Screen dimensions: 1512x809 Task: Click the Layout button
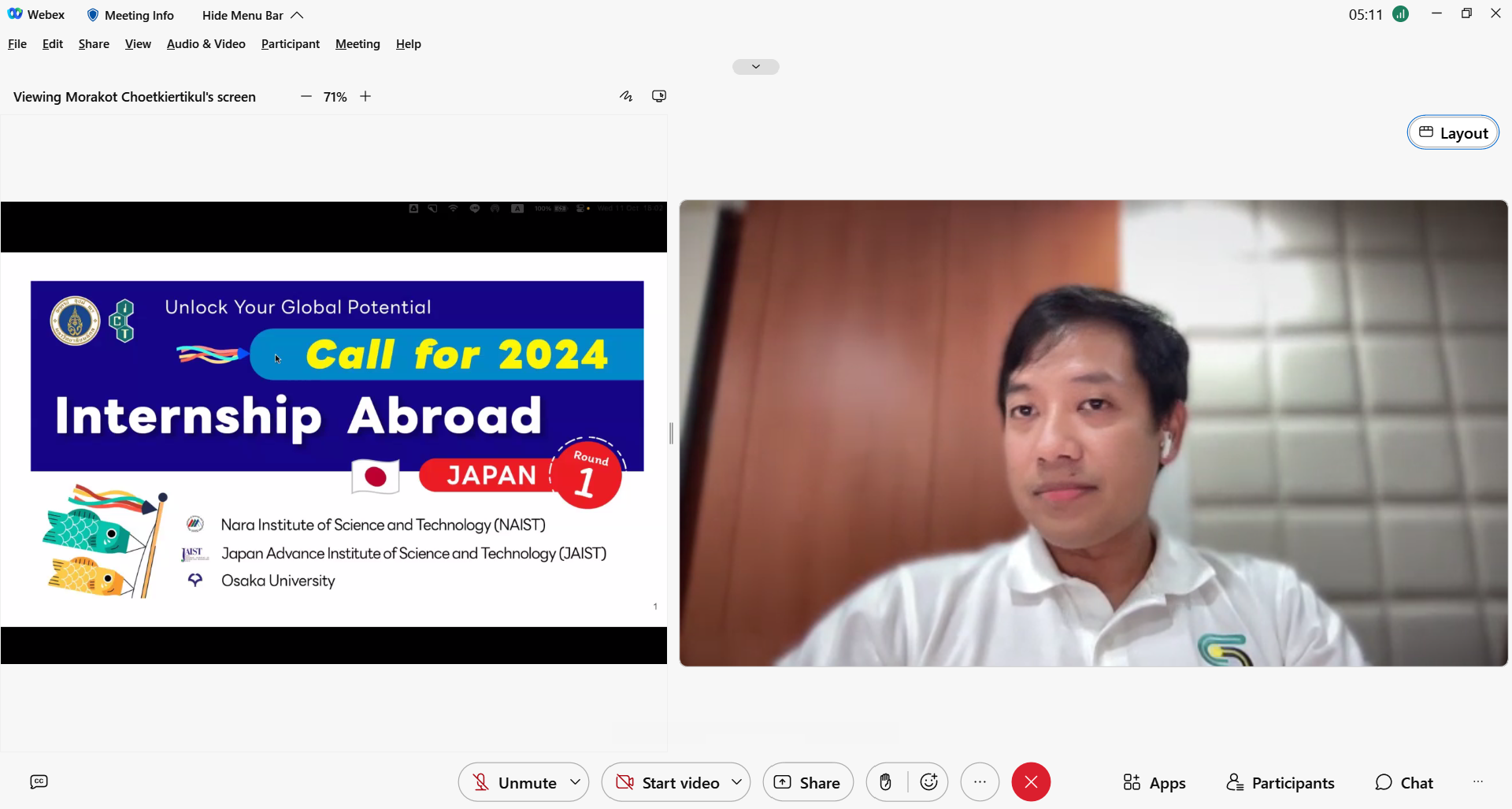point(1453,132)
